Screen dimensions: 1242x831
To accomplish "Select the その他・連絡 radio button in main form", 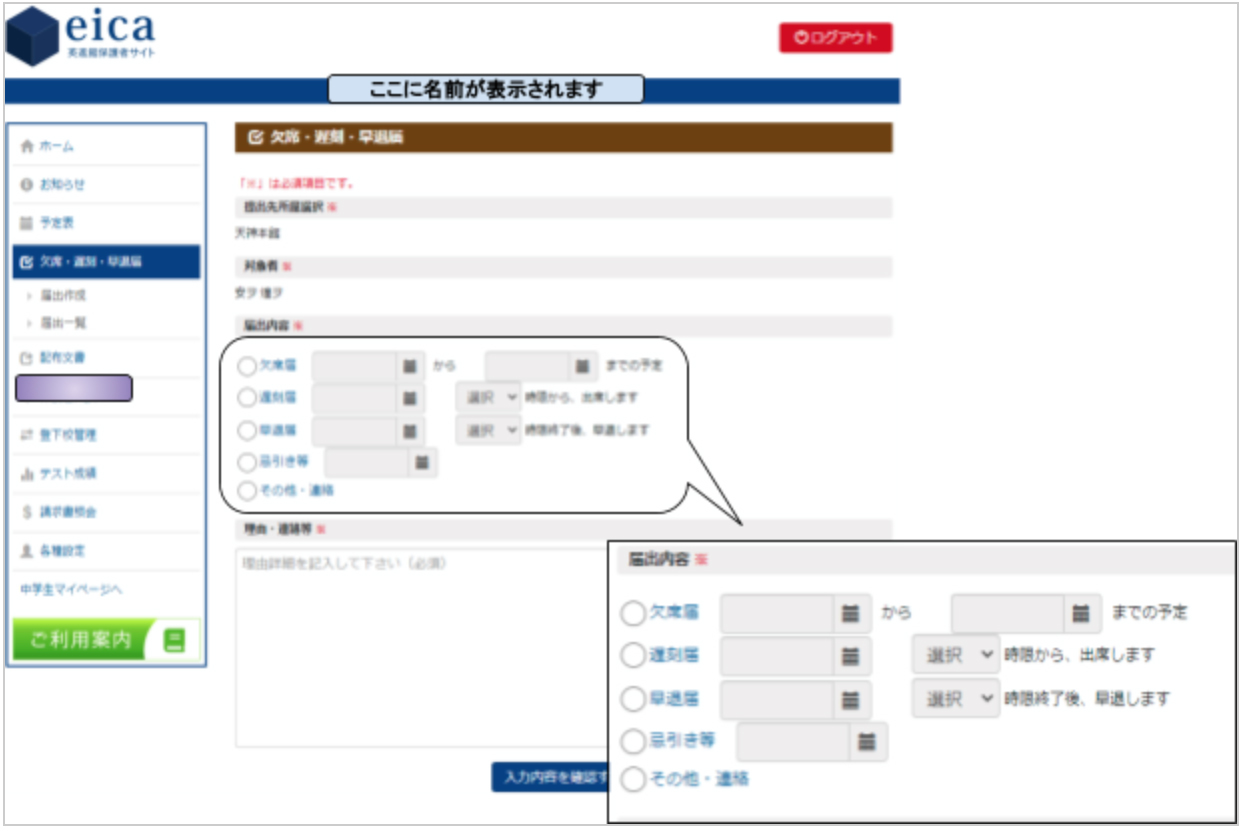I will pos(247,491).
